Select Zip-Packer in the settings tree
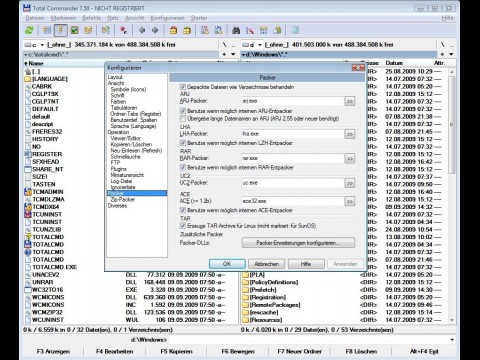 coord(123,199)
